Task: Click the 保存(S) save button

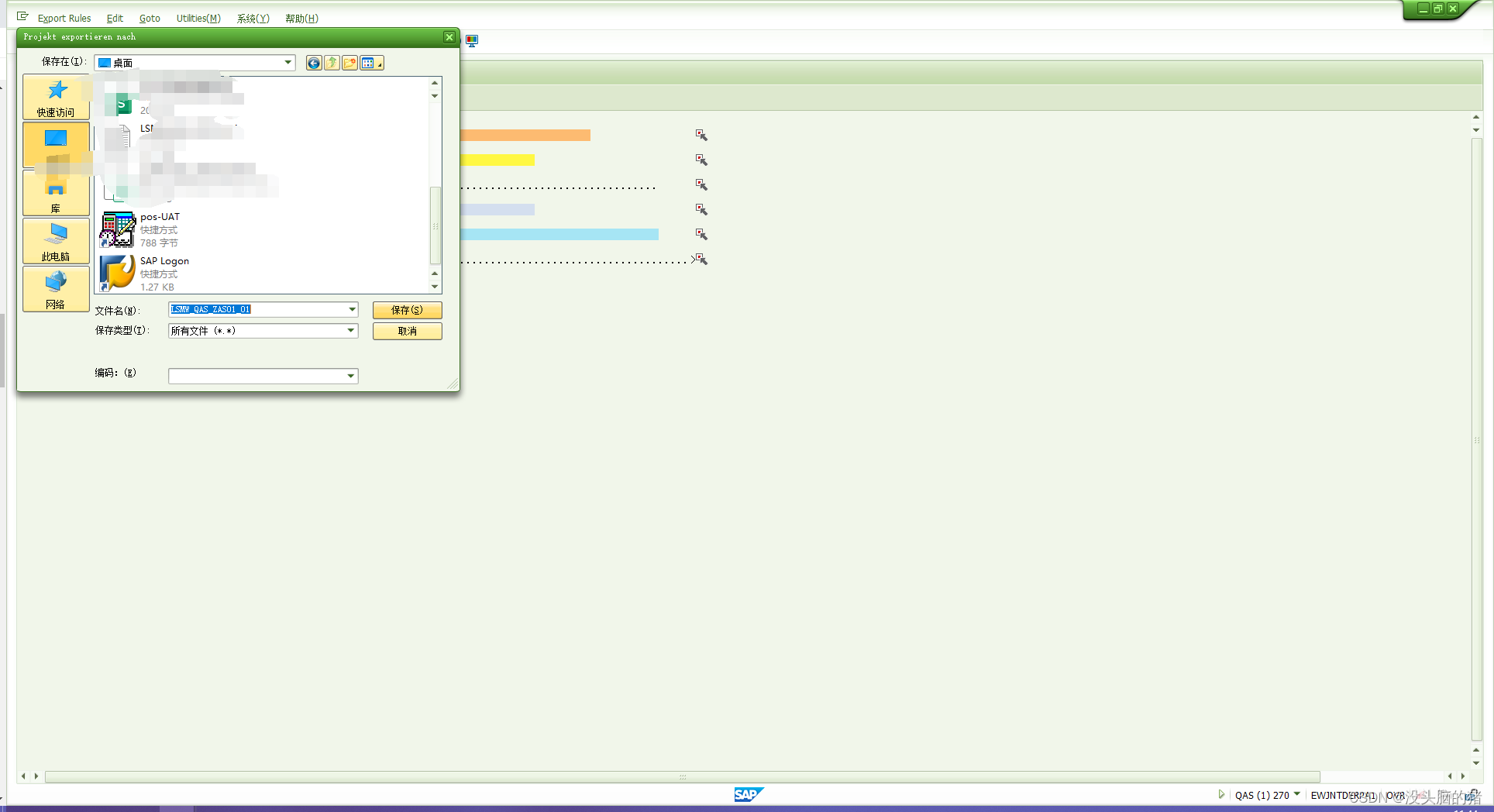Action: pos(407,310)
